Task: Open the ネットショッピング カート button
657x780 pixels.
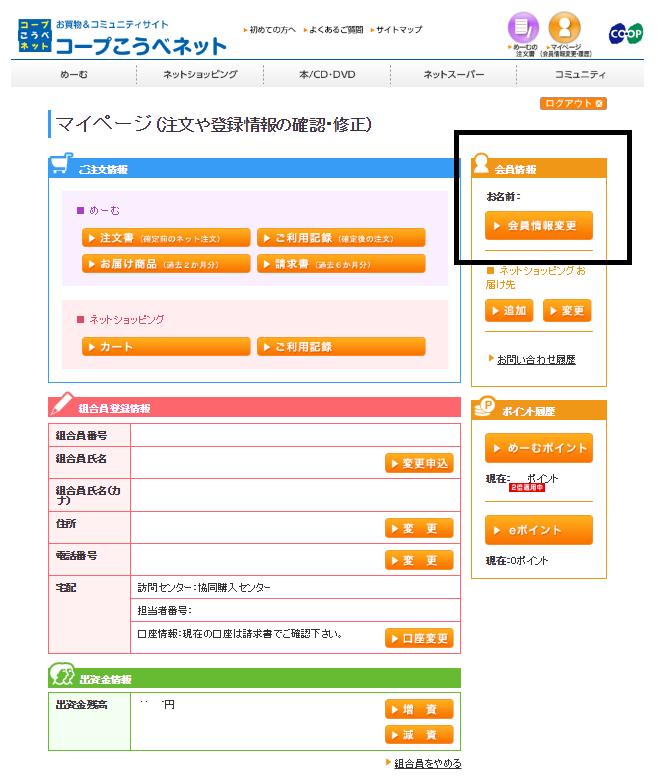Action: (166, 347)
